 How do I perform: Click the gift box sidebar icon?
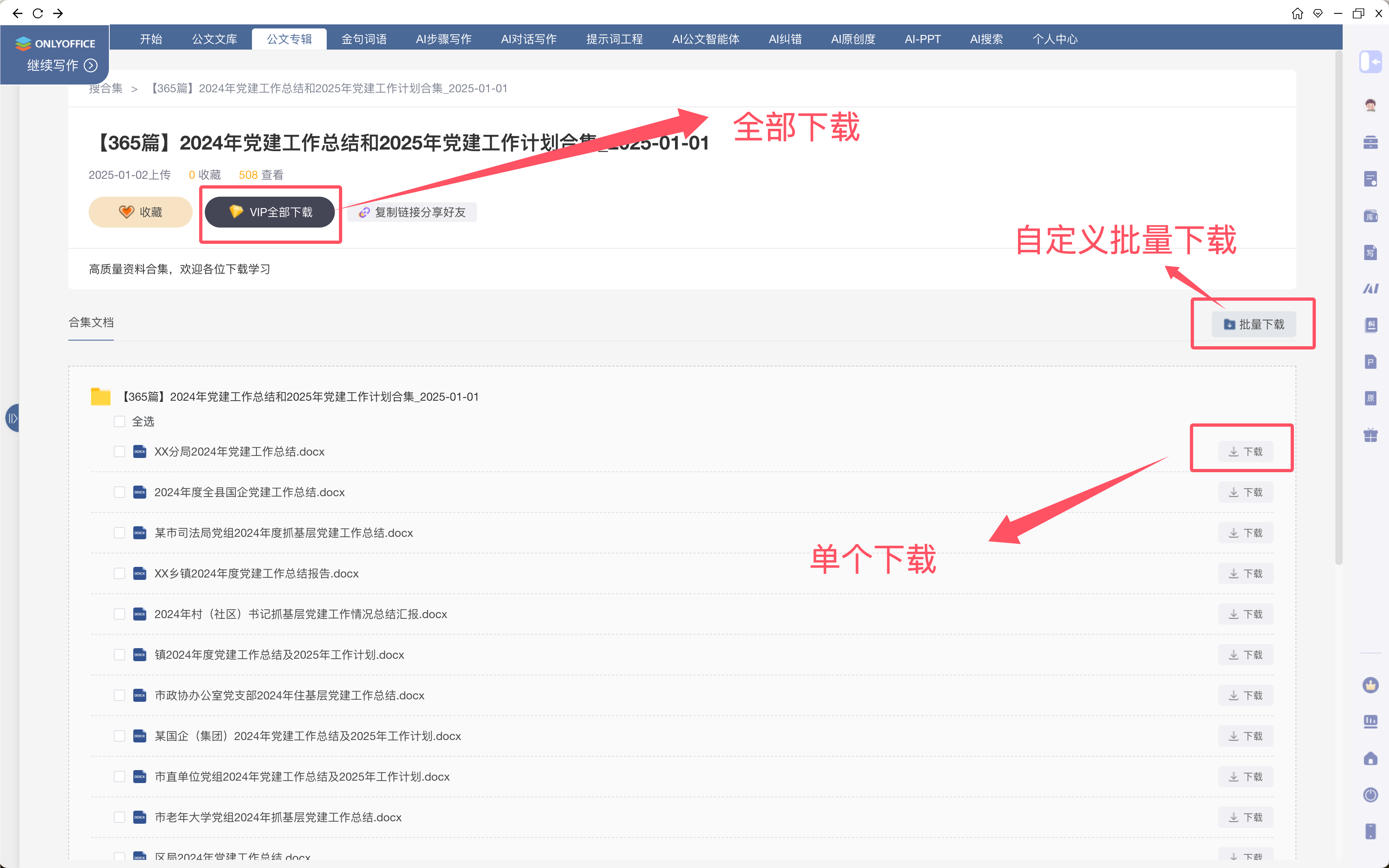click(1370, 435)
